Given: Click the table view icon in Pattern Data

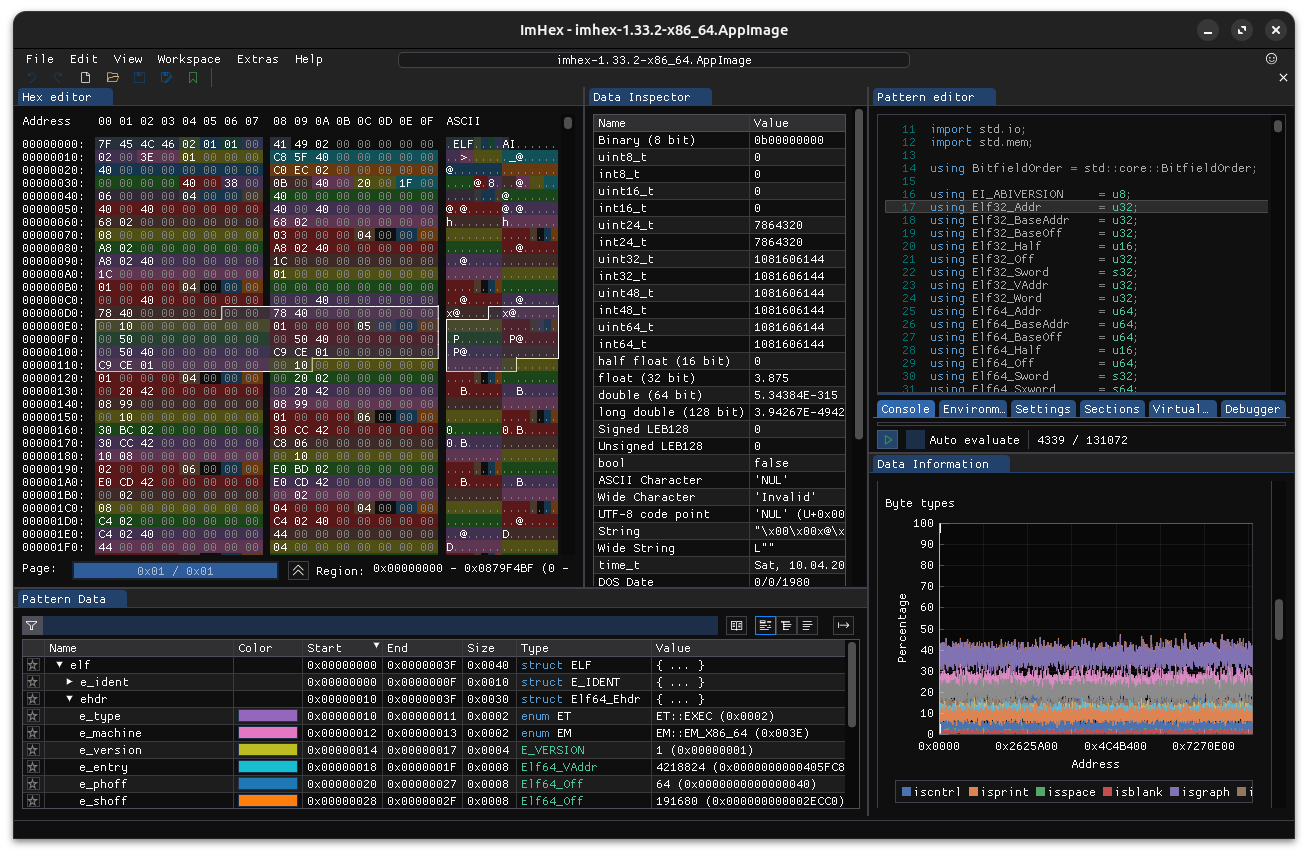Looking at the screenshot, I should tap(737, 626).
